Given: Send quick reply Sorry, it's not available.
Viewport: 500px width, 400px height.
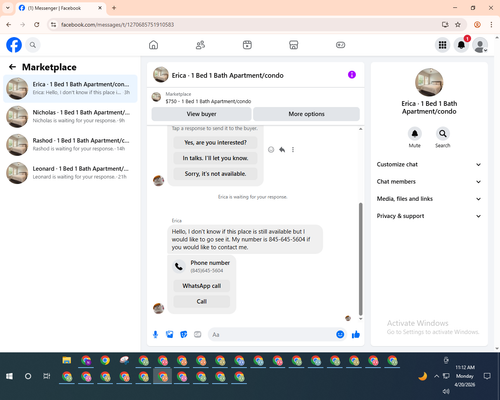Looking at the screenshot, I should click(x=215, y=174).
